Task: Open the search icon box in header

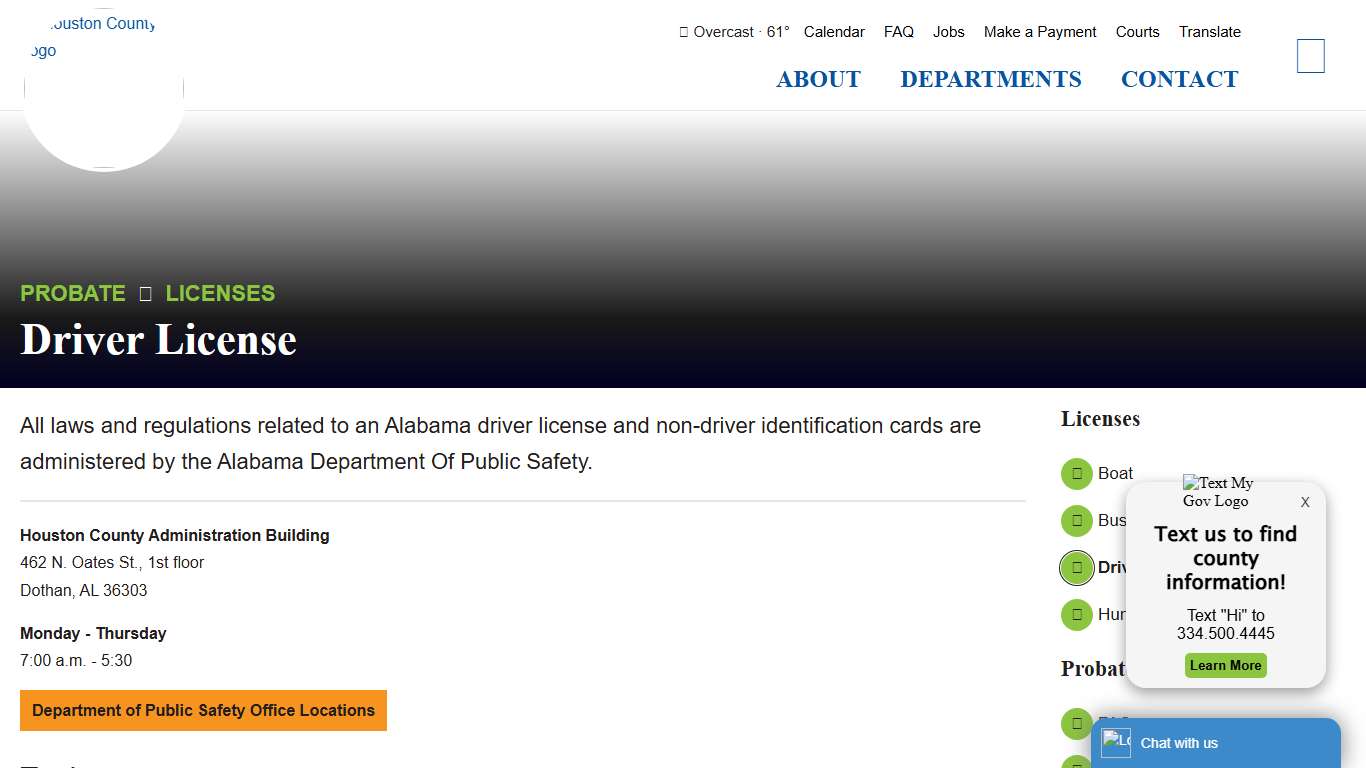Action: point(1310,56)
